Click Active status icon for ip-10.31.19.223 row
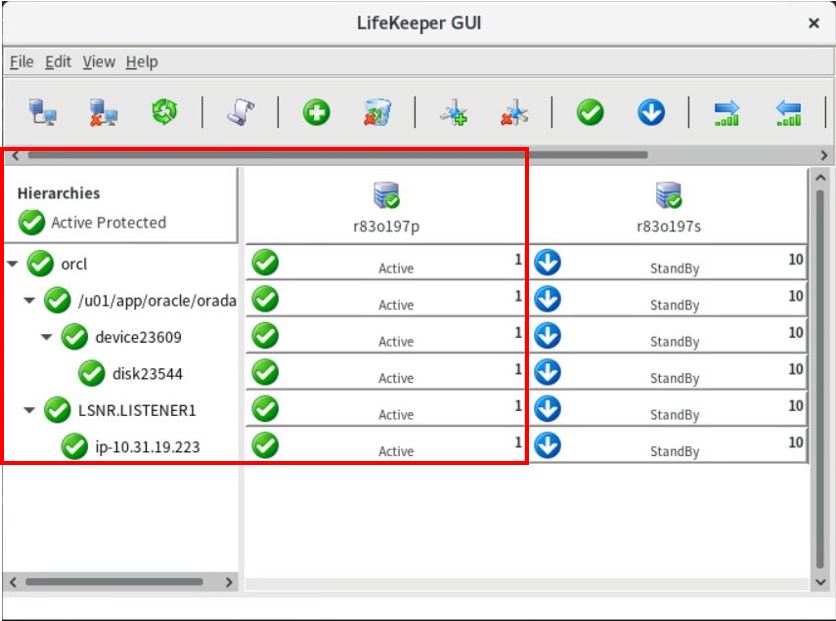Screen dimensions: 836x621 point(265,446)
